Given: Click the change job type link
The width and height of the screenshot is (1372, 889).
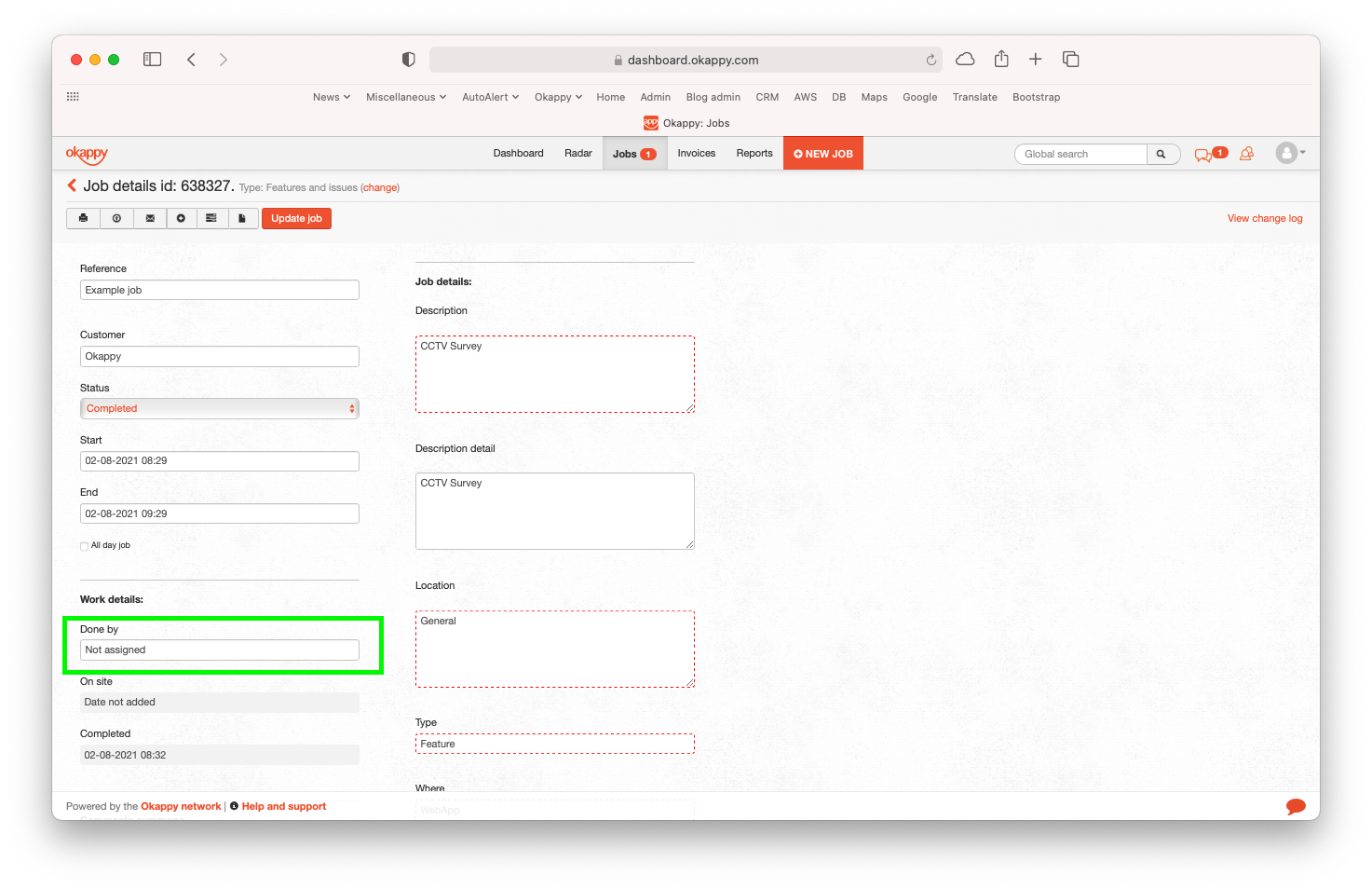Looking at the screenshot, I should pos(380,187).
